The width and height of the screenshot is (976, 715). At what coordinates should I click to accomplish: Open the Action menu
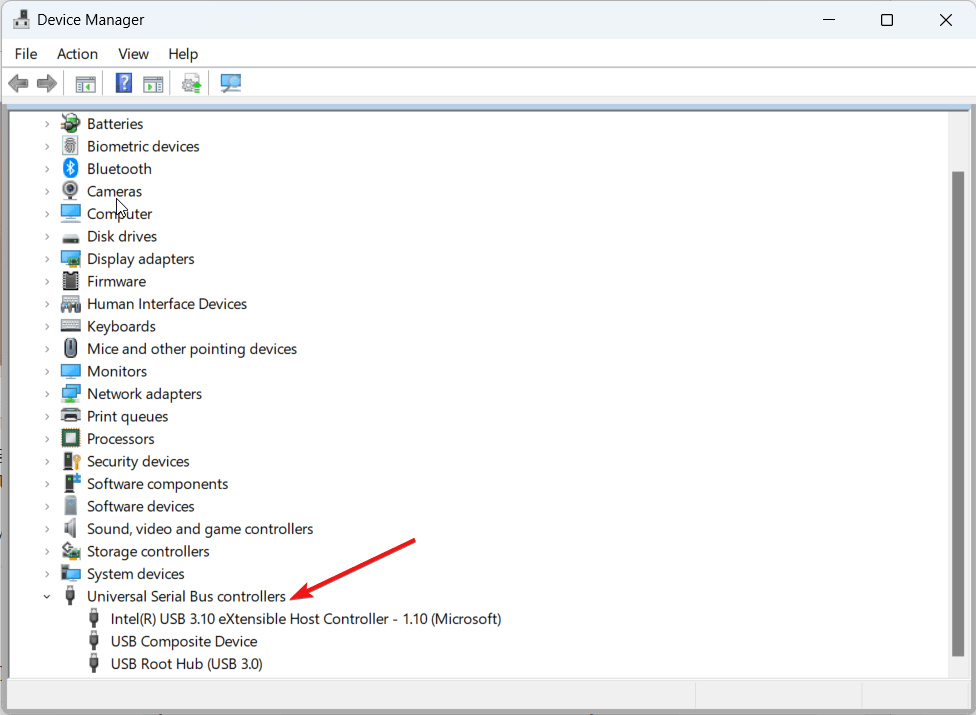77,54
